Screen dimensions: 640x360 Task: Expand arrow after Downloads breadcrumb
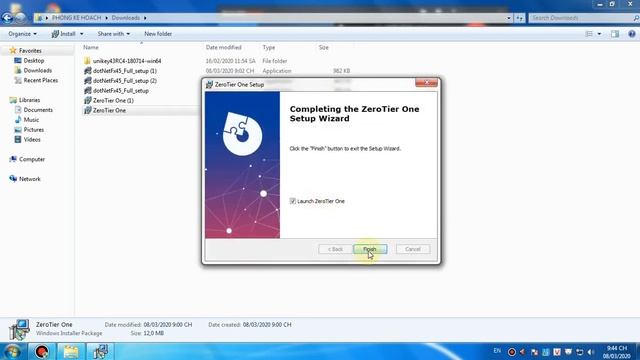click(145, 18)
